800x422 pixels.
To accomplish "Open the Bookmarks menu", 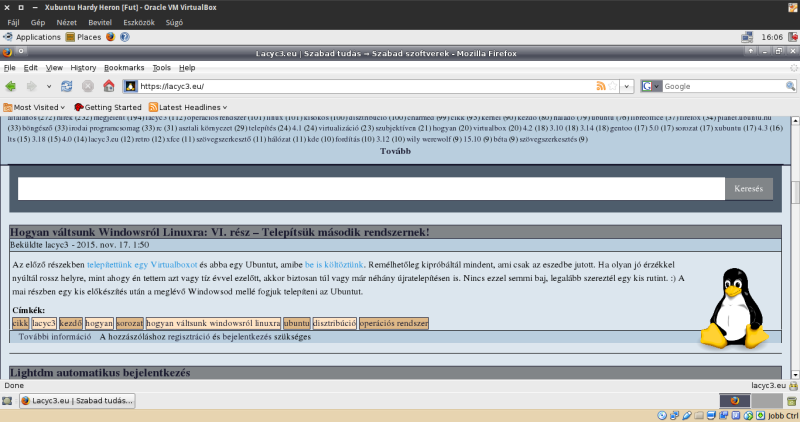I will (x=124, y=67).
